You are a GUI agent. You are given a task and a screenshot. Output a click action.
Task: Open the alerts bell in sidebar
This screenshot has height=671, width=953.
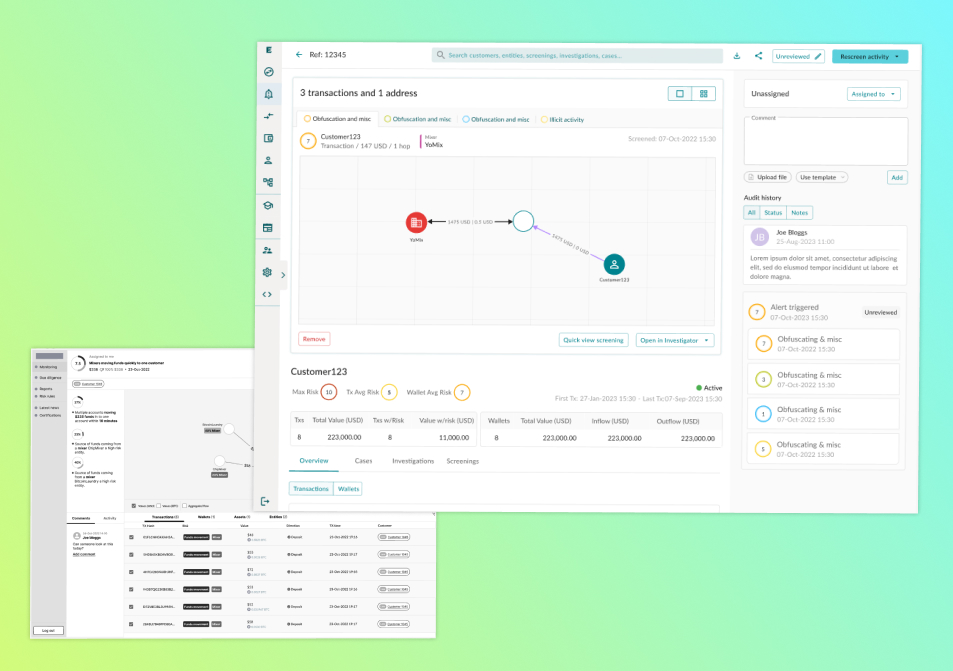coord(268,94)
